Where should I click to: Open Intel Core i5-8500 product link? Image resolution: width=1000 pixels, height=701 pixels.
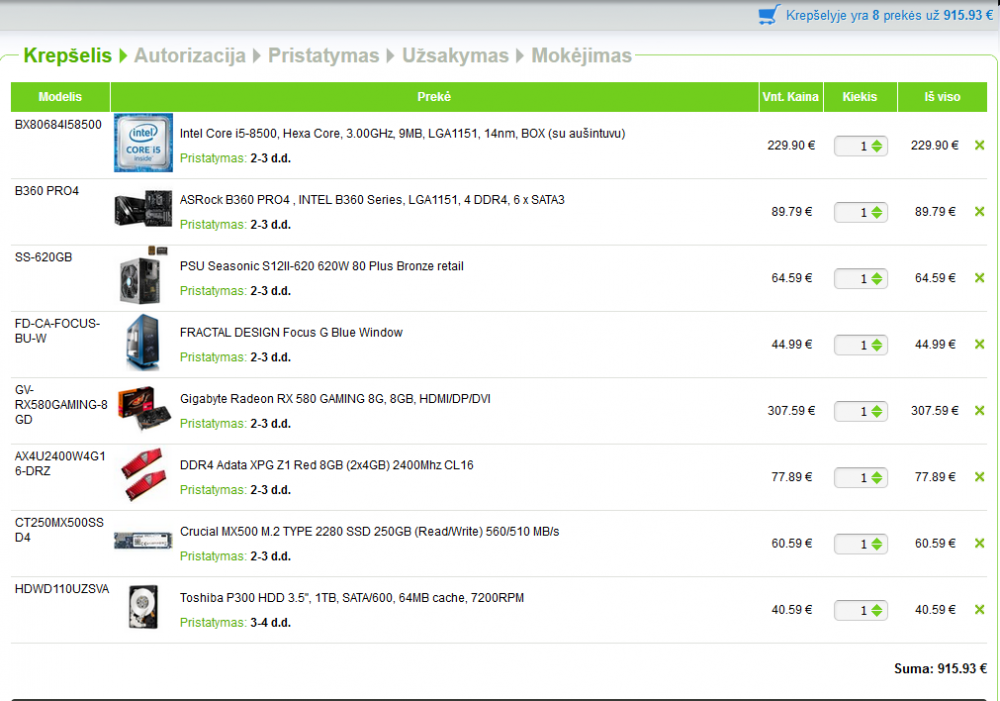[402, 133]
